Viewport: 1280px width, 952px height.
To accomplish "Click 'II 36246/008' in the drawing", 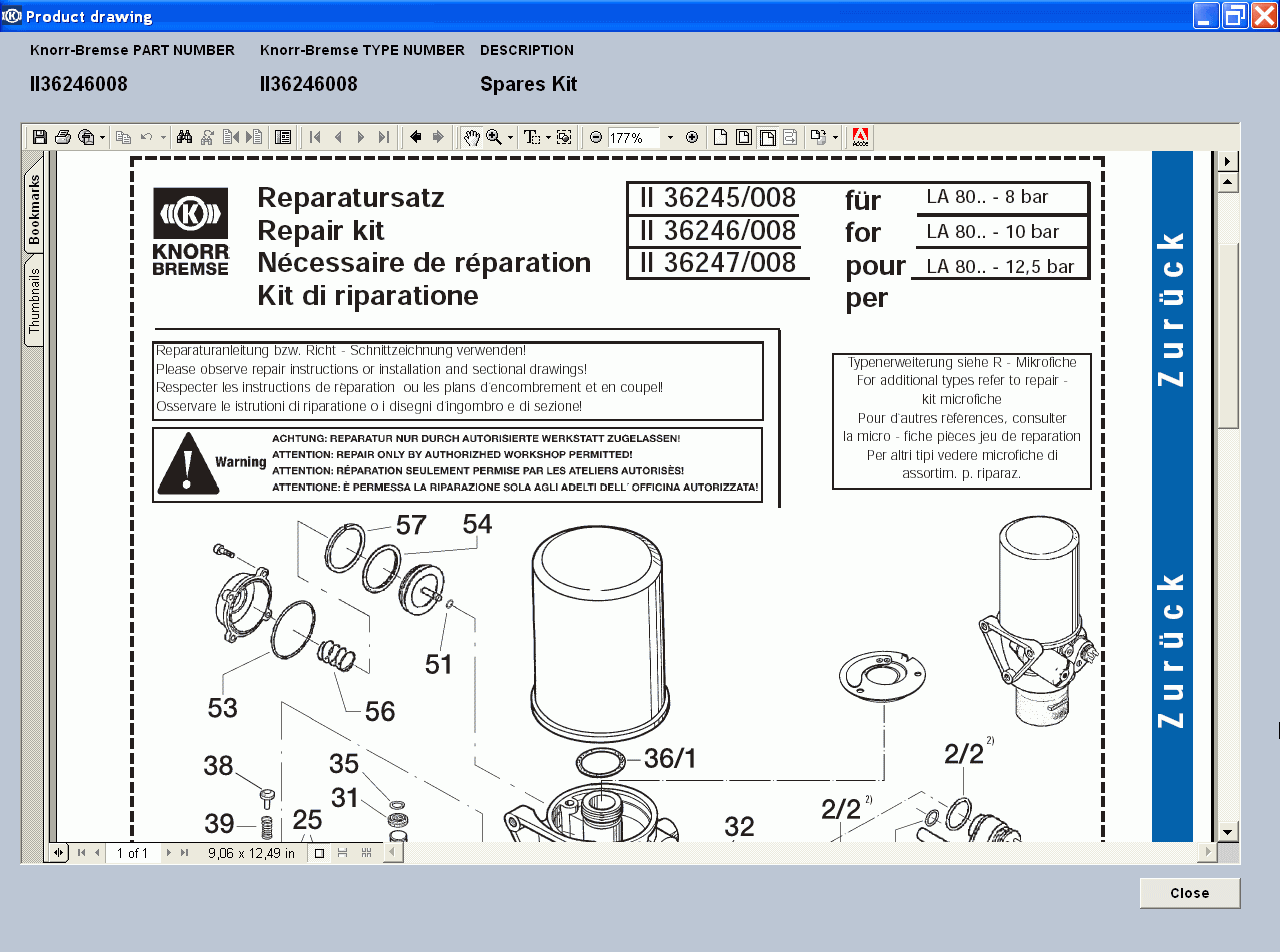I will 718,231.
